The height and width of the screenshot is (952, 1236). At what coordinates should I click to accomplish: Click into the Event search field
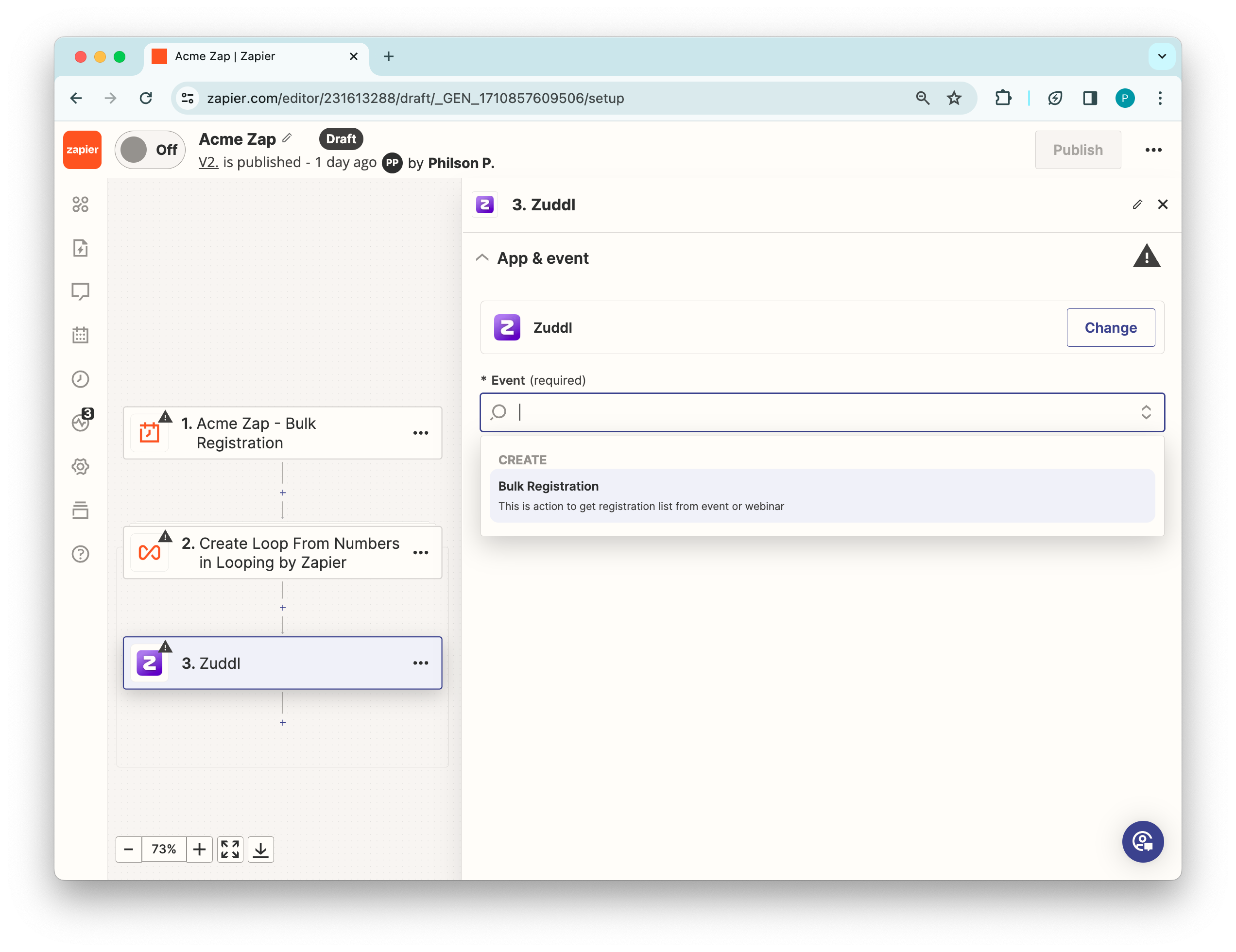tap(792, 412)
